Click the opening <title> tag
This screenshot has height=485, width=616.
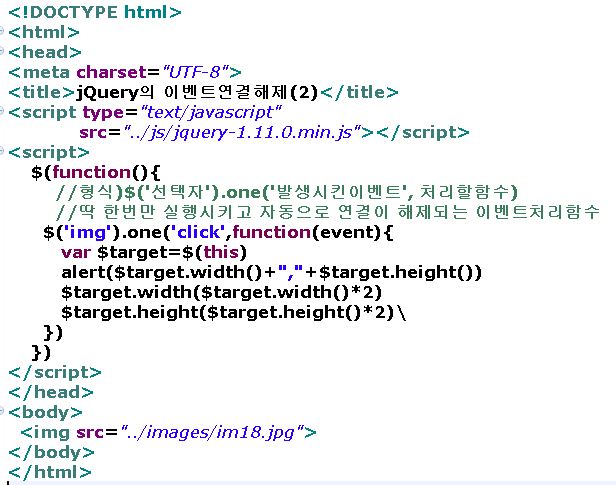click(41, 92)
